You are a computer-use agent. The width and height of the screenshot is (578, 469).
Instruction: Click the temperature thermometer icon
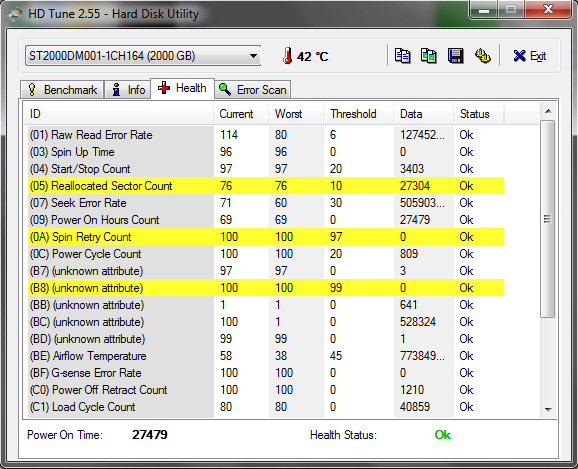coord(288,56)
